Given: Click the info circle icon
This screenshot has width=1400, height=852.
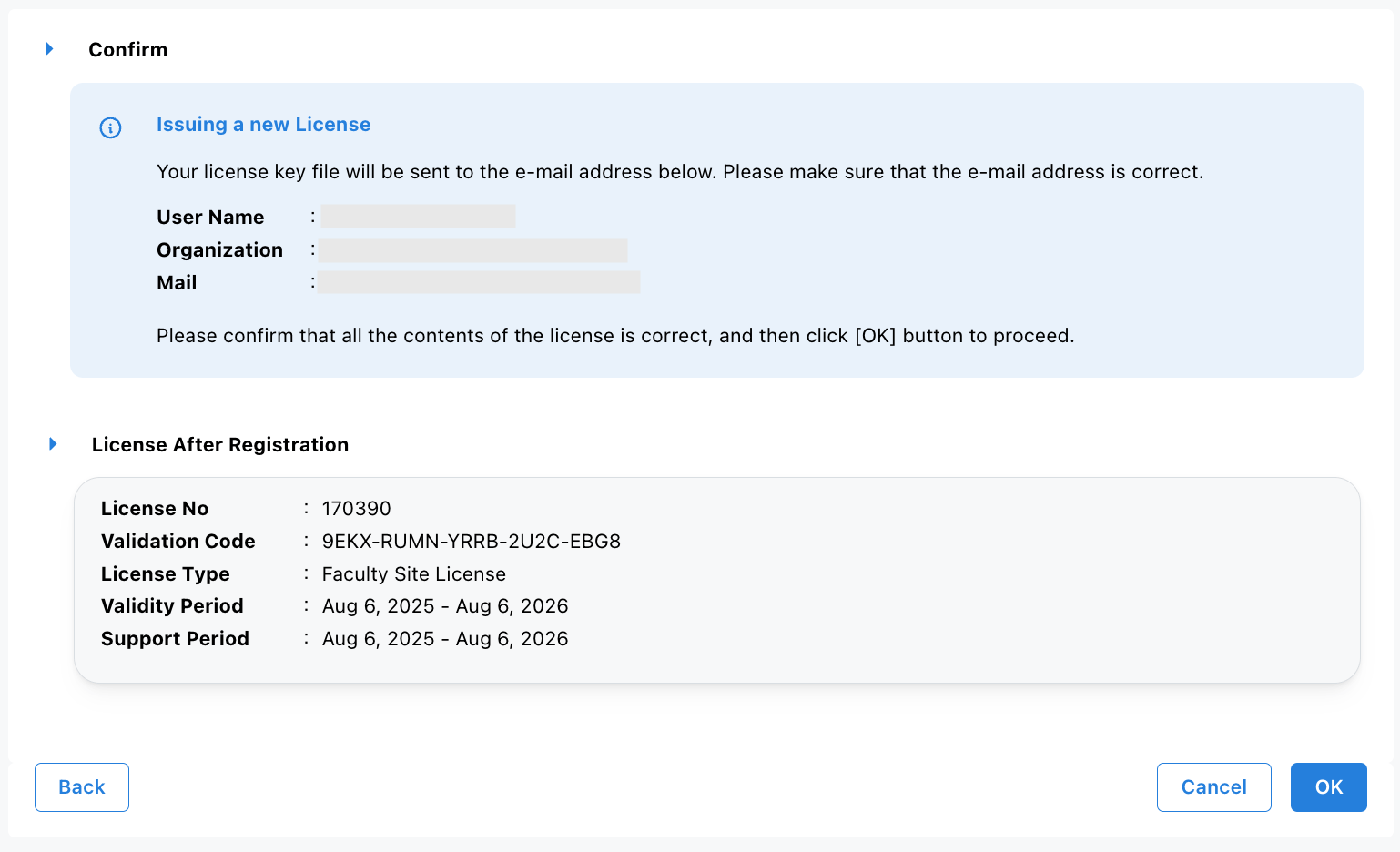Looking at the screenshot, I should (x=110, y=127).
